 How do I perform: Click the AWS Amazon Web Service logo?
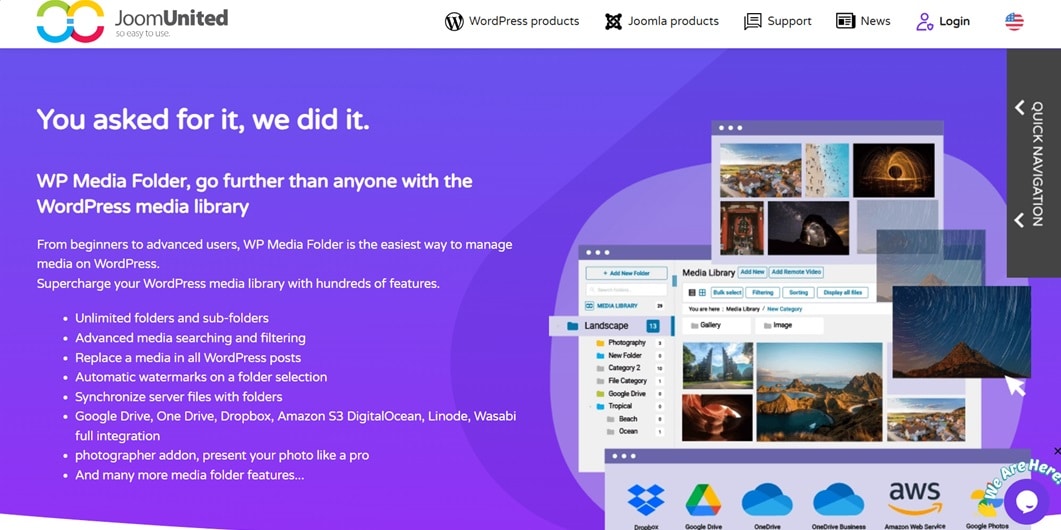914,499
